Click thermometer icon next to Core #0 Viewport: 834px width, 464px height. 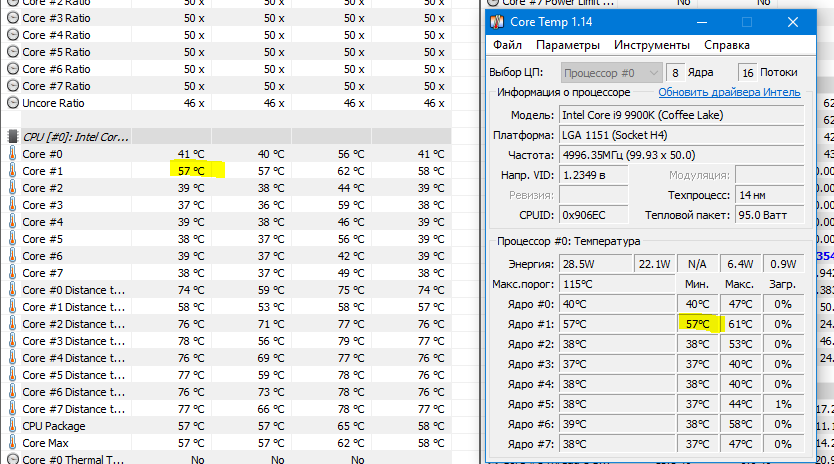pos(12,154)
